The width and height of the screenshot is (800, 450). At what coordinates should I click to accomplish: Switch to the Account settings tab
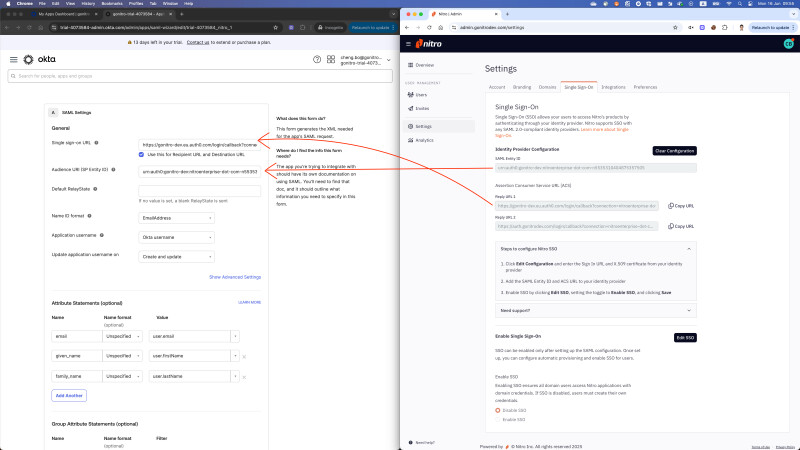(x=497, y=87)
